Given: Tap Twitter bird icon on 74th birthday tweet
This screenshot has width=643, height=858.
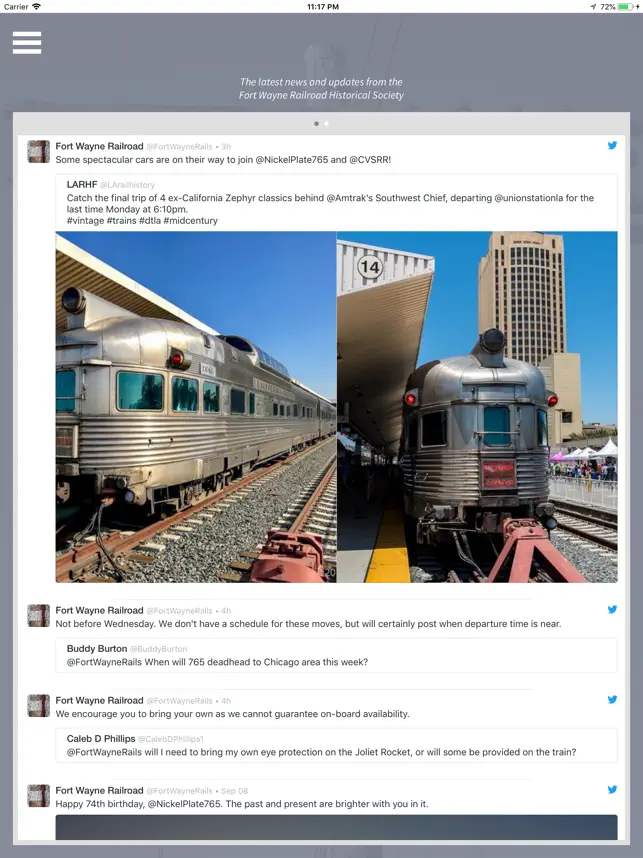Looking at the screenshot, I should tap(612, 790).
